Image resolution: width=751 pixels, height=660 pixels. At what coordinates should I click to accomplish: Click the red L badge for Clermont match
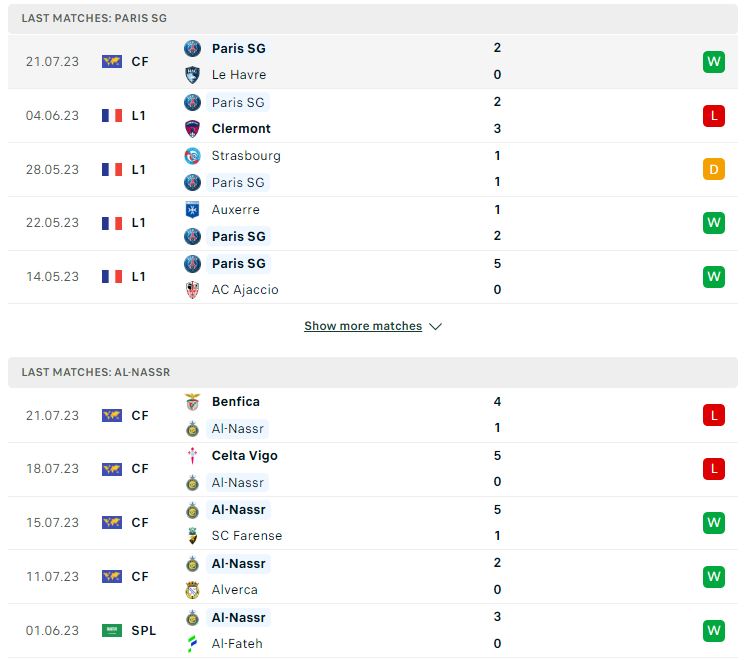click(x=713, y=116)
